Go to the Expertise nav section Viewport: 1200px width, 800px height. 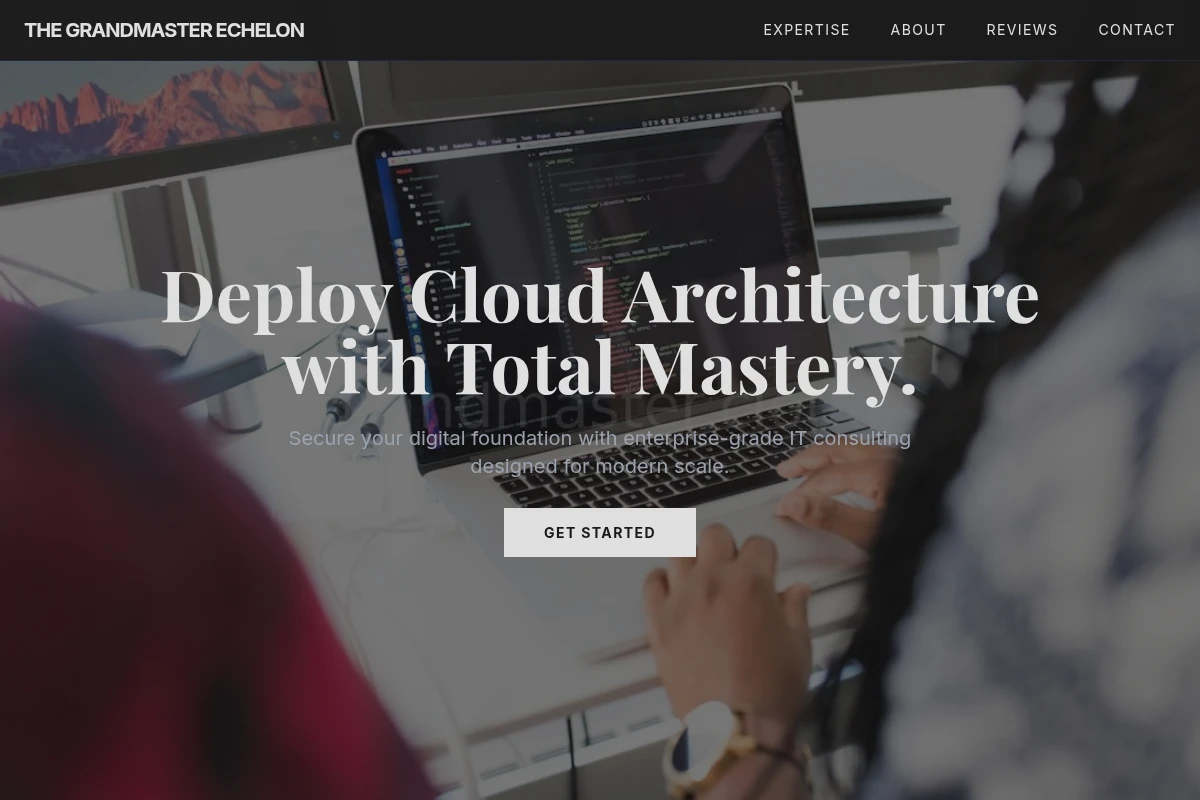tap(807, 30)
